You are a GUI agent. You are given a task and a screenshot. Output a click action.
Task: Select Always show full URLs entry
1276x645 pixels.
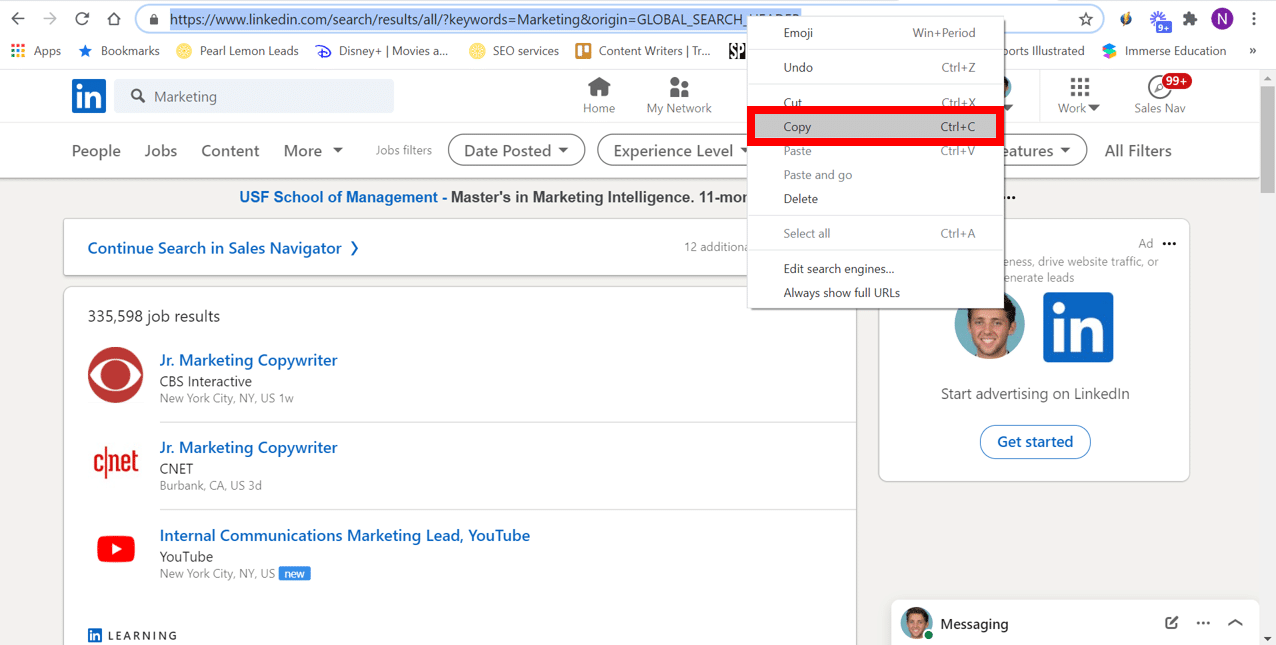(x=875, y=293)
